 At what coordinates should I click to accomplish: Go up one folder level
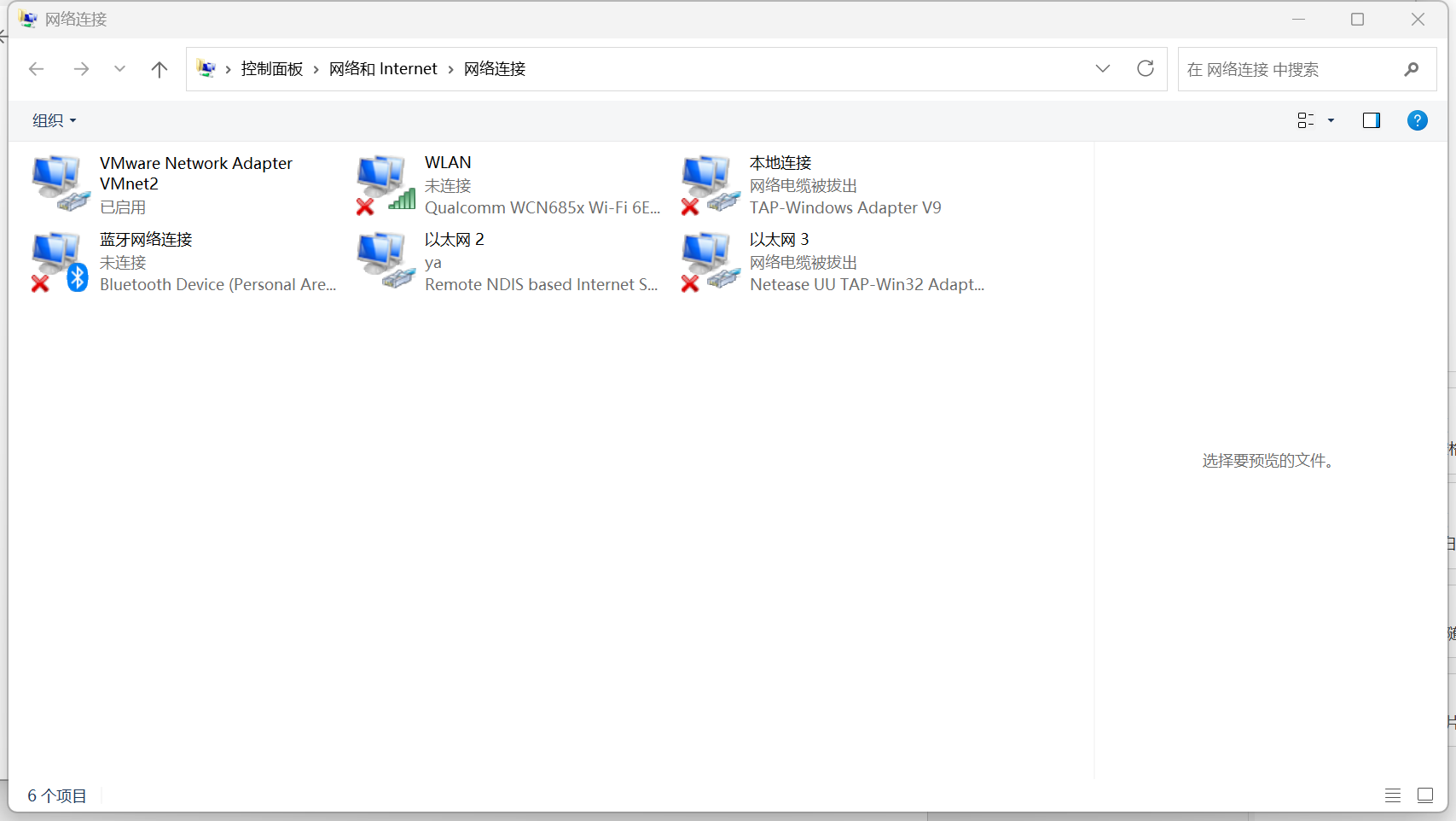coord(159,69)
